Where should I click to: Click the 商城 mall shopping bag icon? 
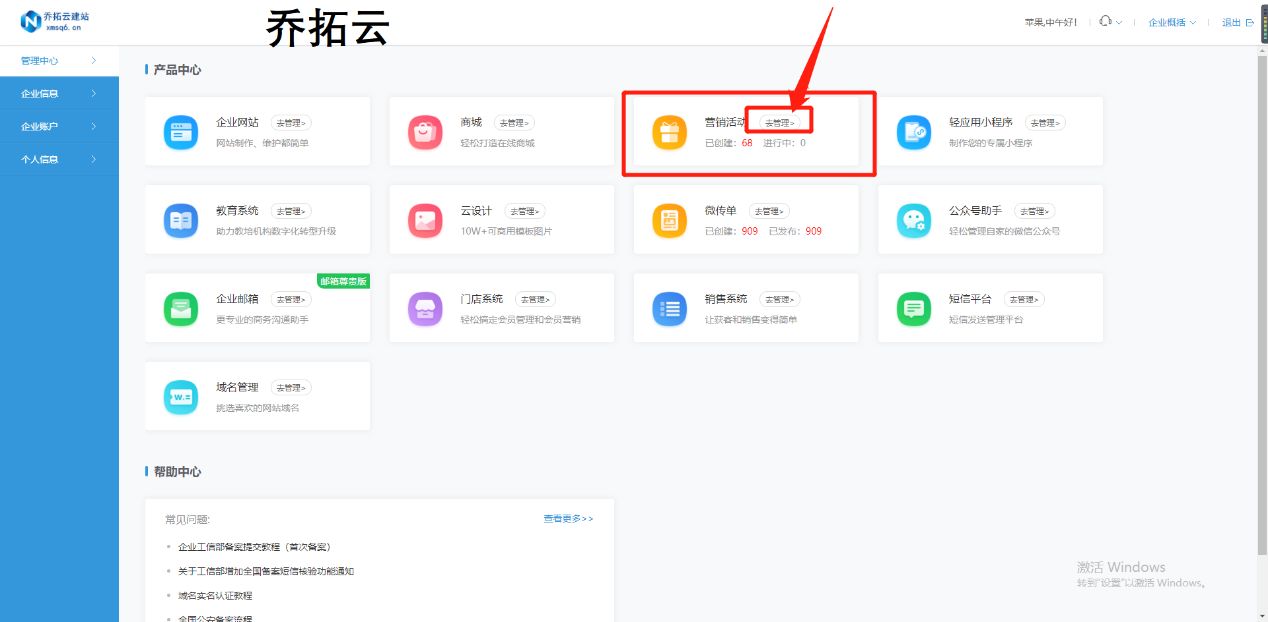click(425, 131)
